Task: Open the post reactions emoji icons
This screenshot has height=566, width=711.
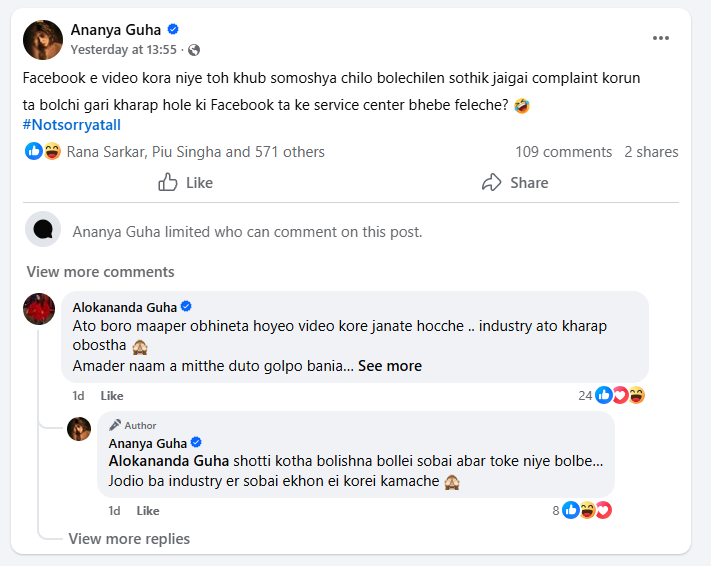Action: (x=43, y=152)
